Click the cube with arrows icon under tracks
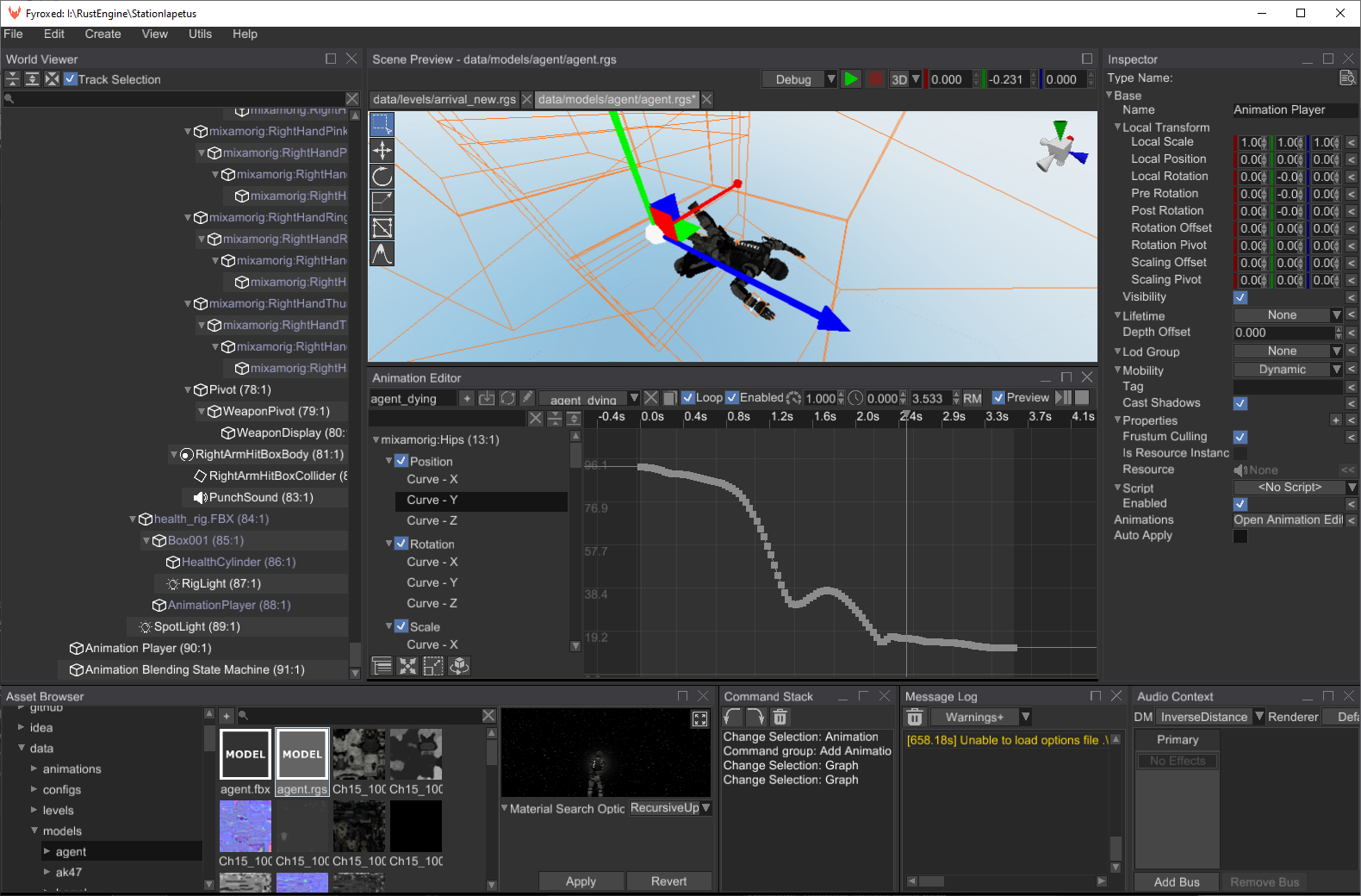Image resolution: width=1361 pixels, height=896 pixels. 459,666
